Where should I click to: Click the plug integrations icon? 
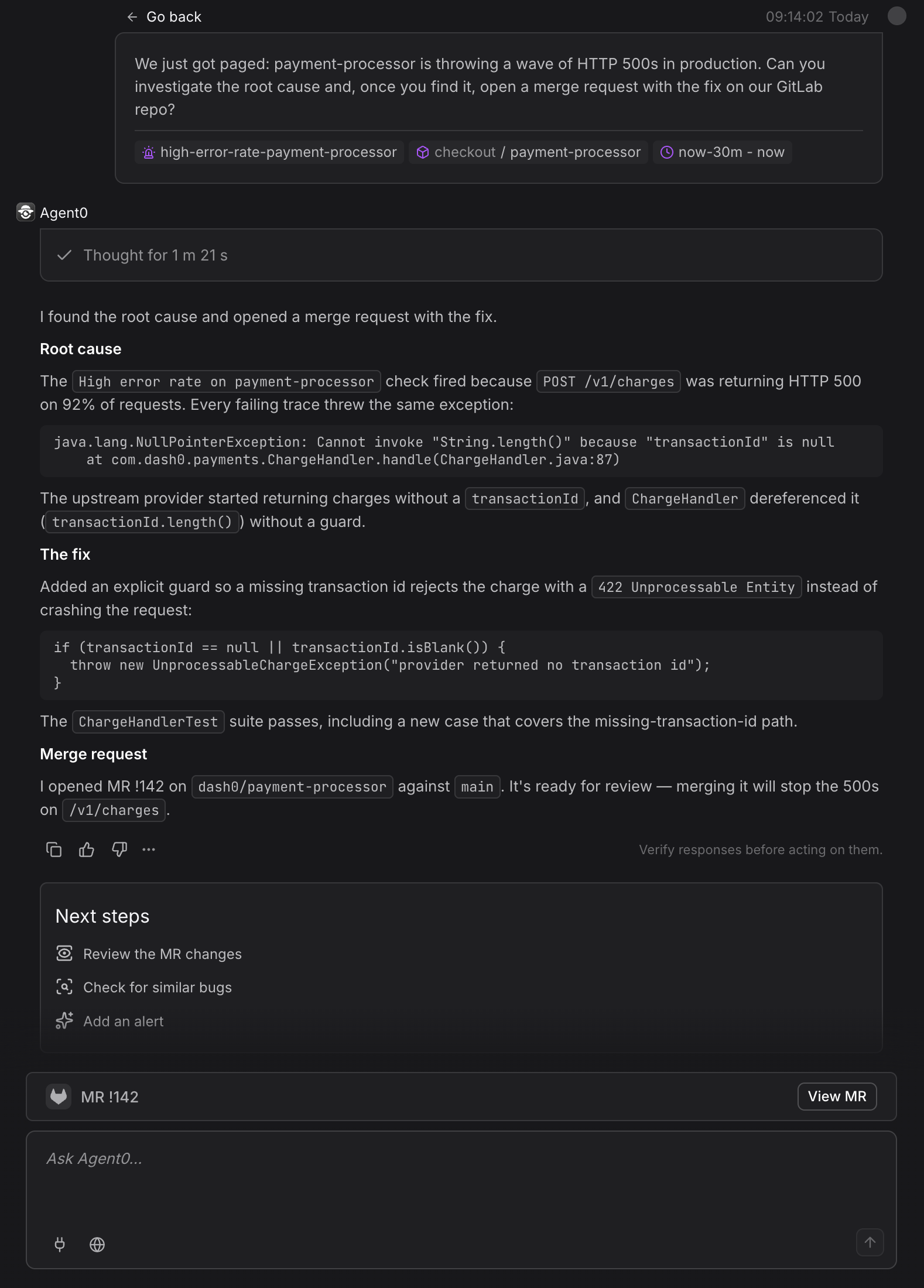60,1244
